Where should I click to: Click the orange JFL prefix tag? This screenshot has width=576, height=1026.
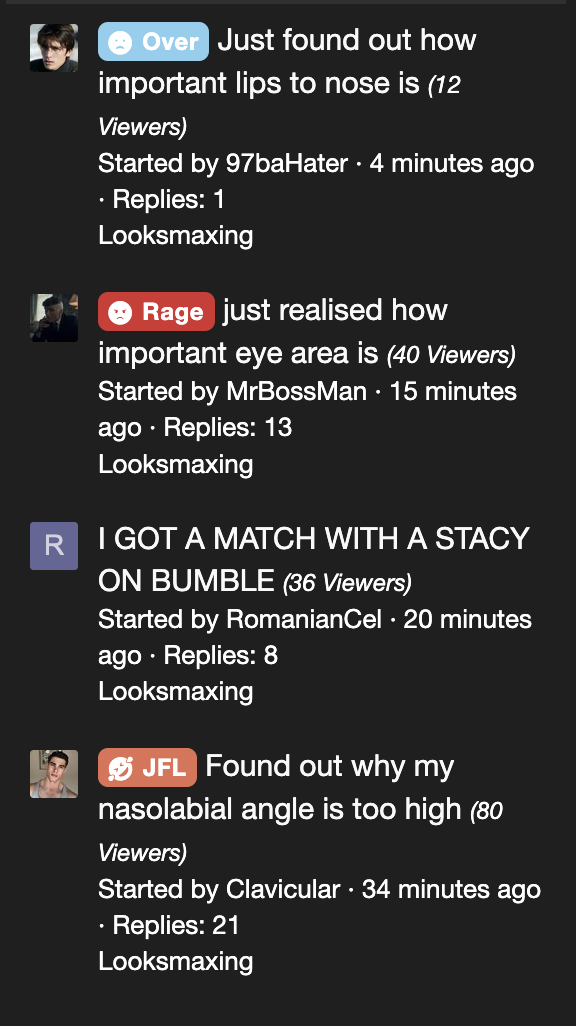[147, 767]
